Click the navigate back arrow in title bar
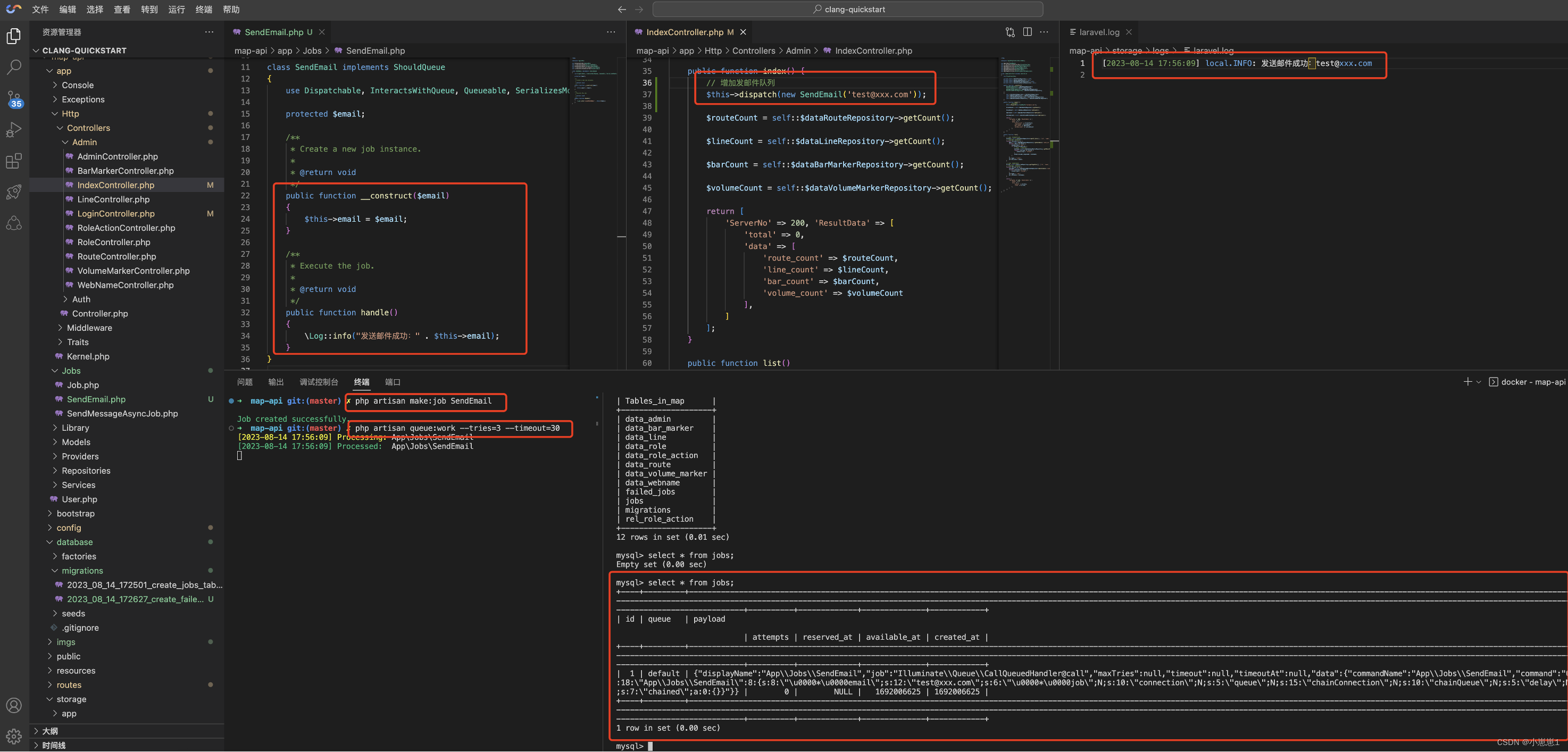 point(621,9)
